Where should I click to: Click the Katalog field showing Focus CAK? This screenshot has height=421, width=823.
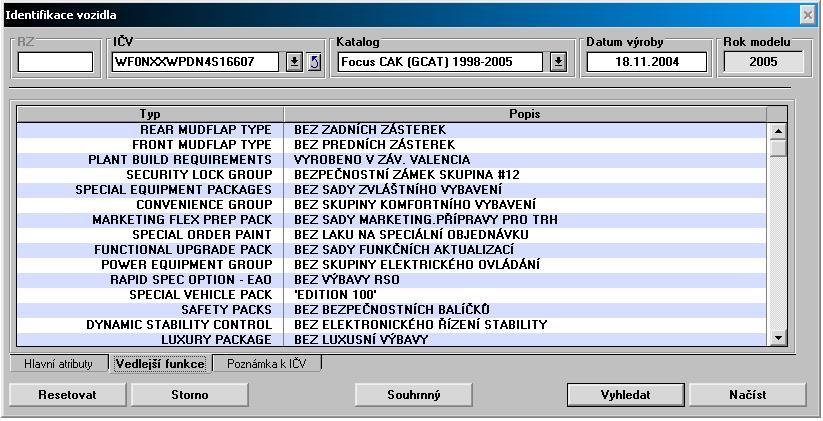click(x=442, y=62)
